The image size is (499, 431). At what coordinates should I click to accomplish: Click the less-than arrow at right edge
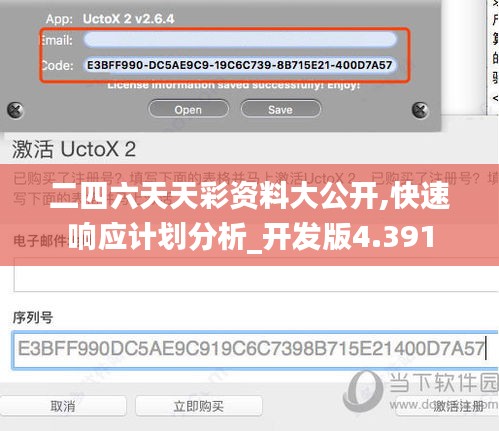click(496, 98)
